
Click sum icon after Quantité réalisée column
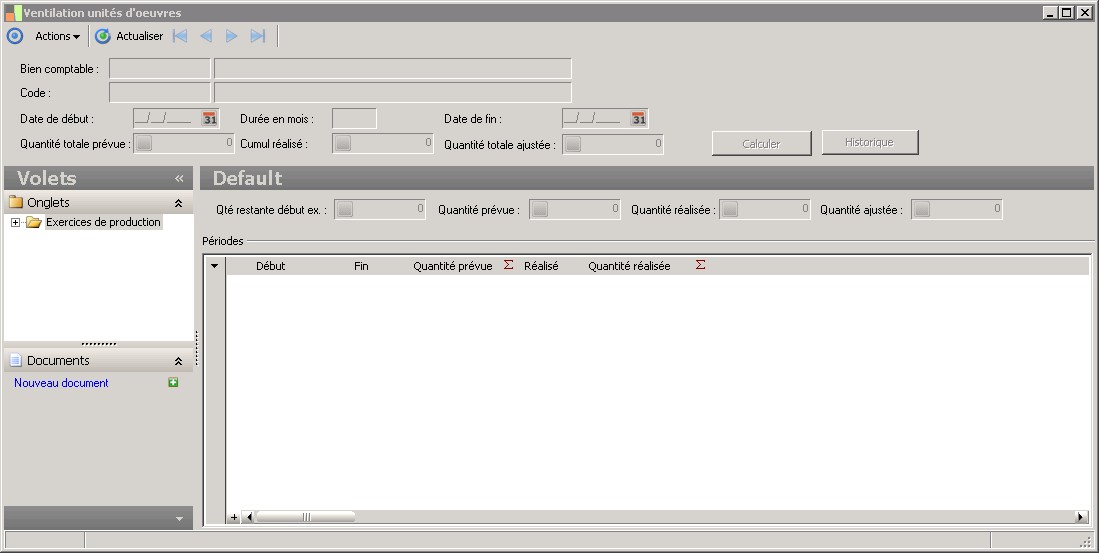[x=700, y=265]
